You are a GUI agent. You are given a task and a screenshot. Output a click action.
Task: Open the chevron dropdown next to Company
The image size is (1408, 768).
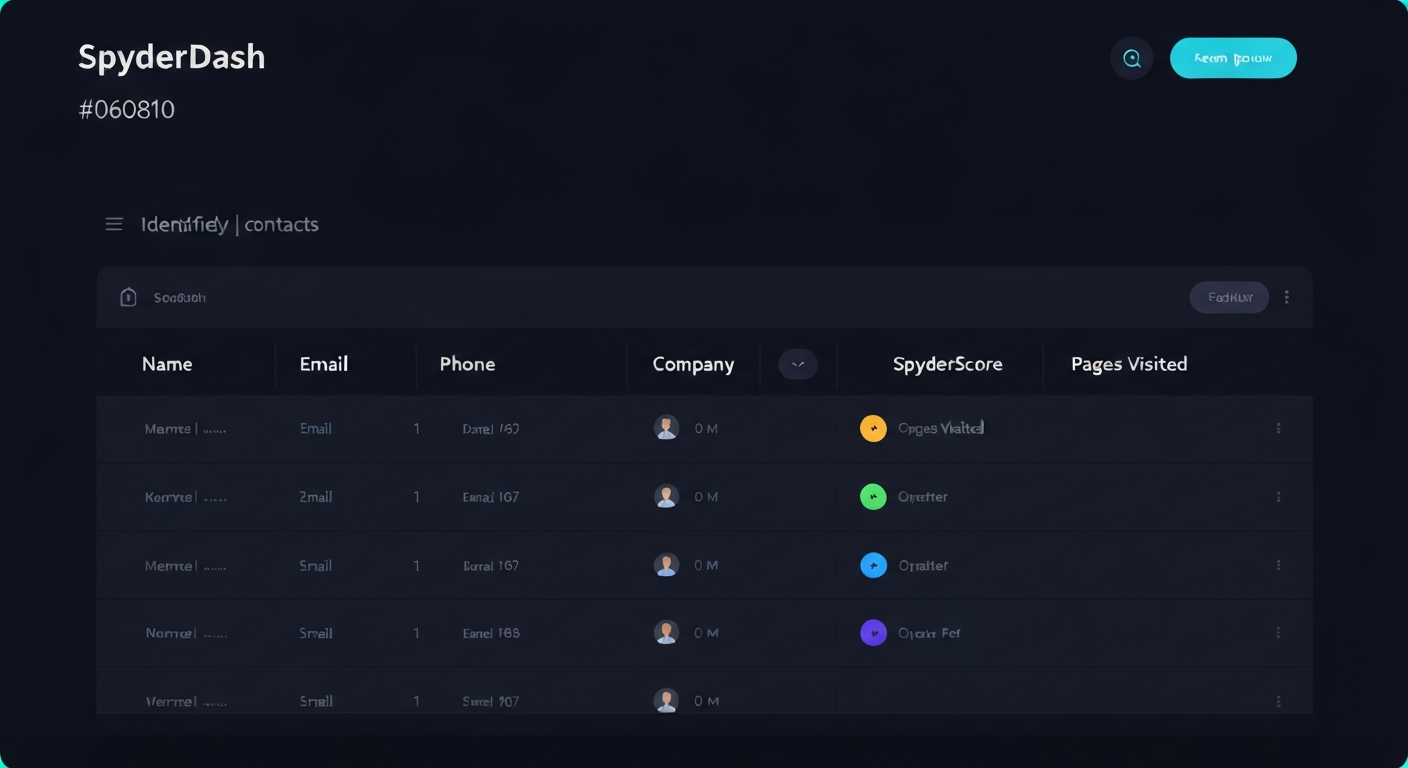(798, 364)
